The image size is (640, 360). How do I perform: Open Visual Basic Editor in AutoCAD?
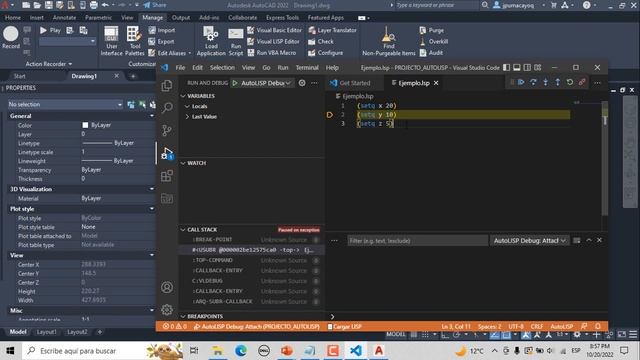coord(274,30)
